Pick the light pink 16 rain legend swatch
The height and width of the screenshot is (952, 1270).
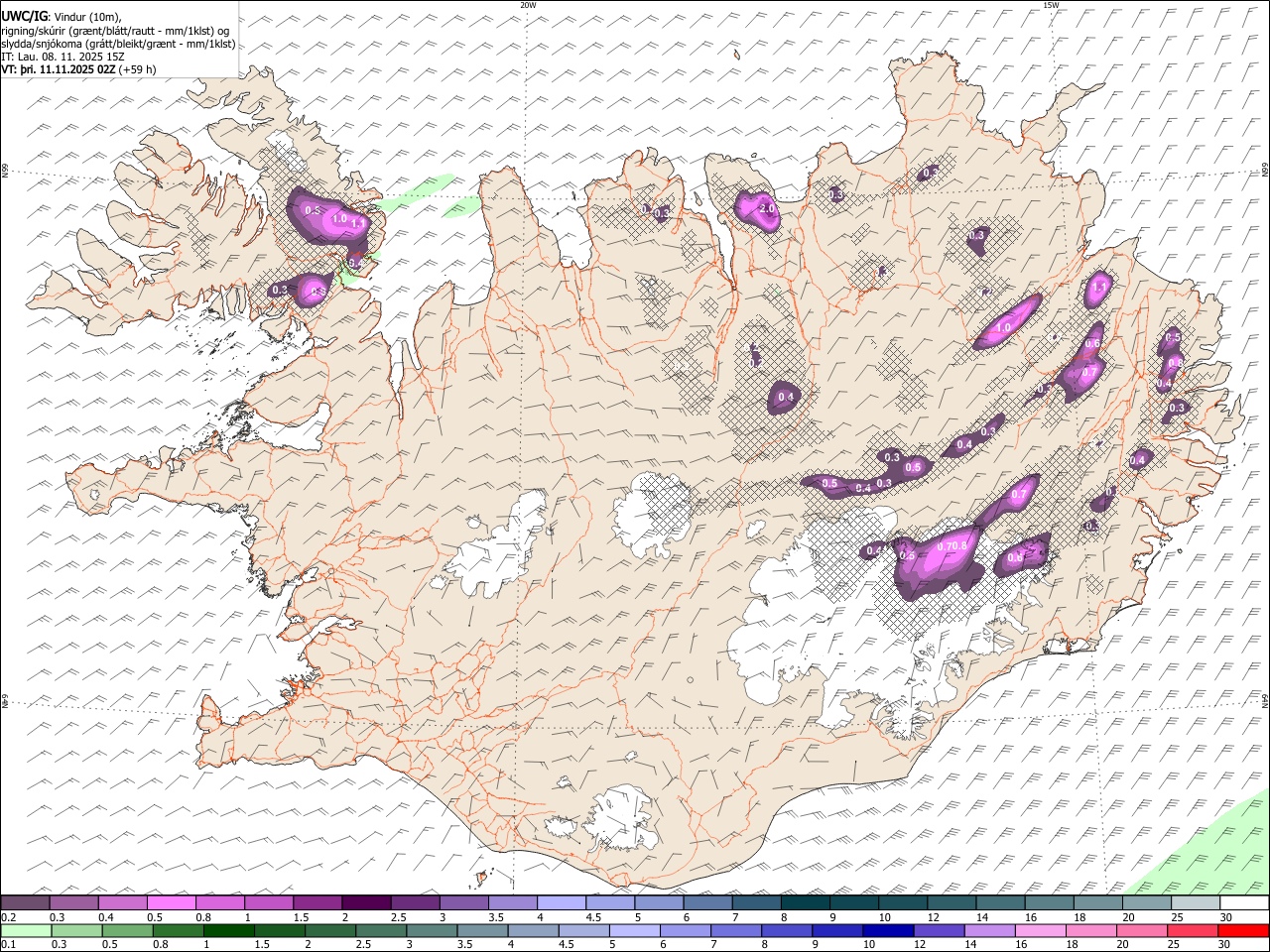tap(1041, 931)
